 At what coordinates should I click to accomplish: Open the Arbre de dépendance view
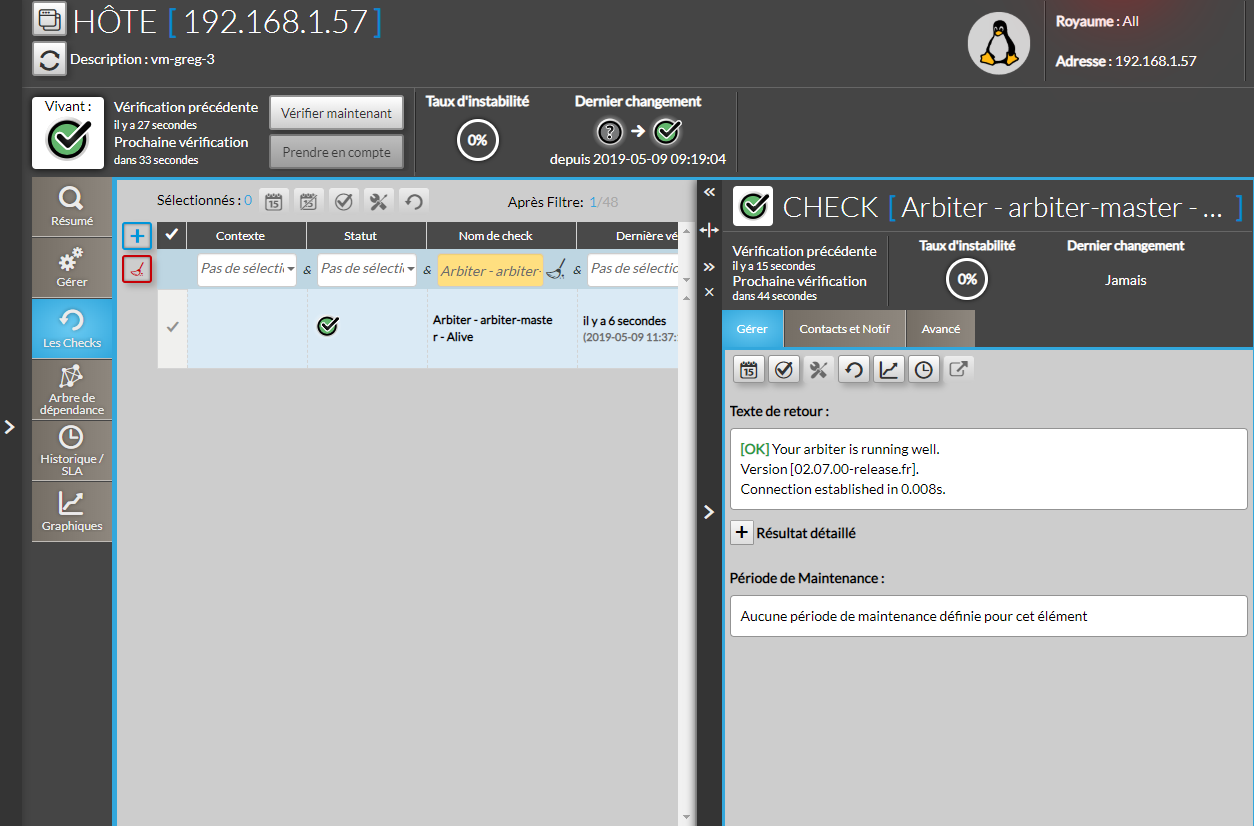[72, 389]
